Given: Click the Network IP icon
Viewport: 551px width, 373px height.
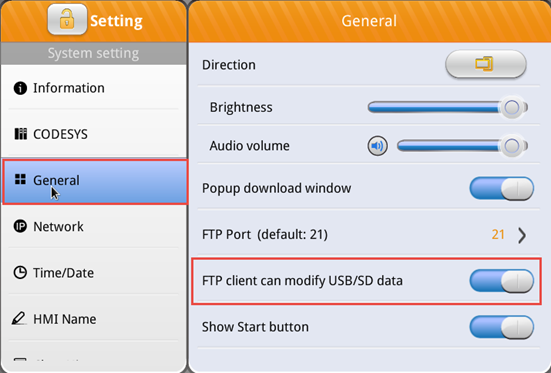Looking at the screenshot, I should point(20,226).
